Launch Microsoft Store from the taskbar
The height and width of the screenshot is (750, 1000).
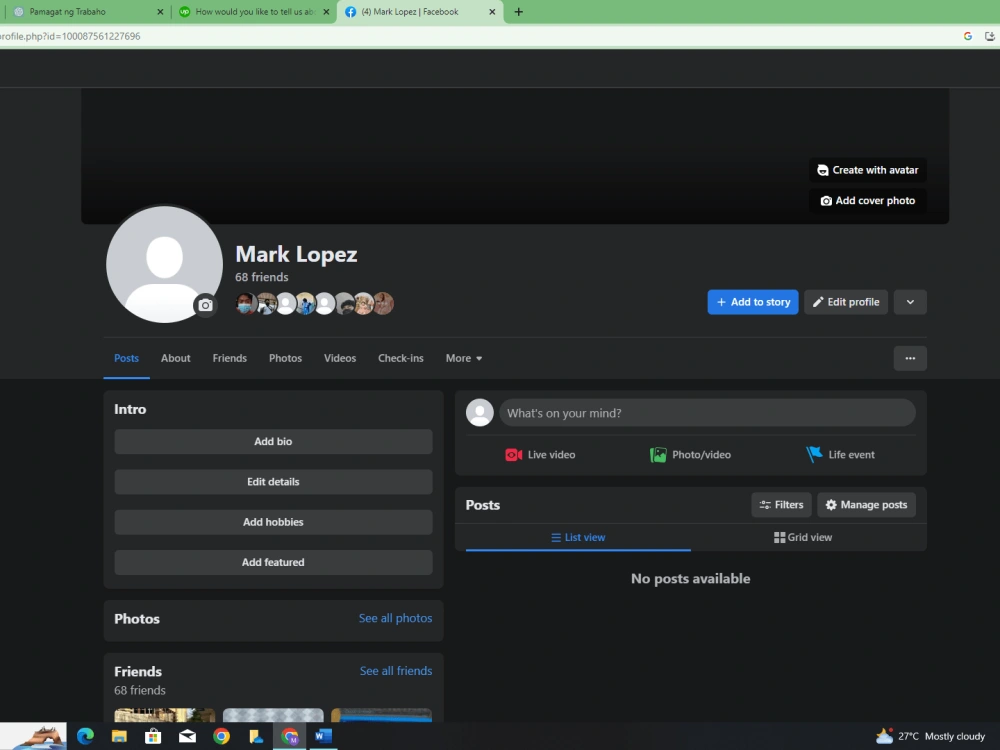pyautogui.click(x=153, y=737)
